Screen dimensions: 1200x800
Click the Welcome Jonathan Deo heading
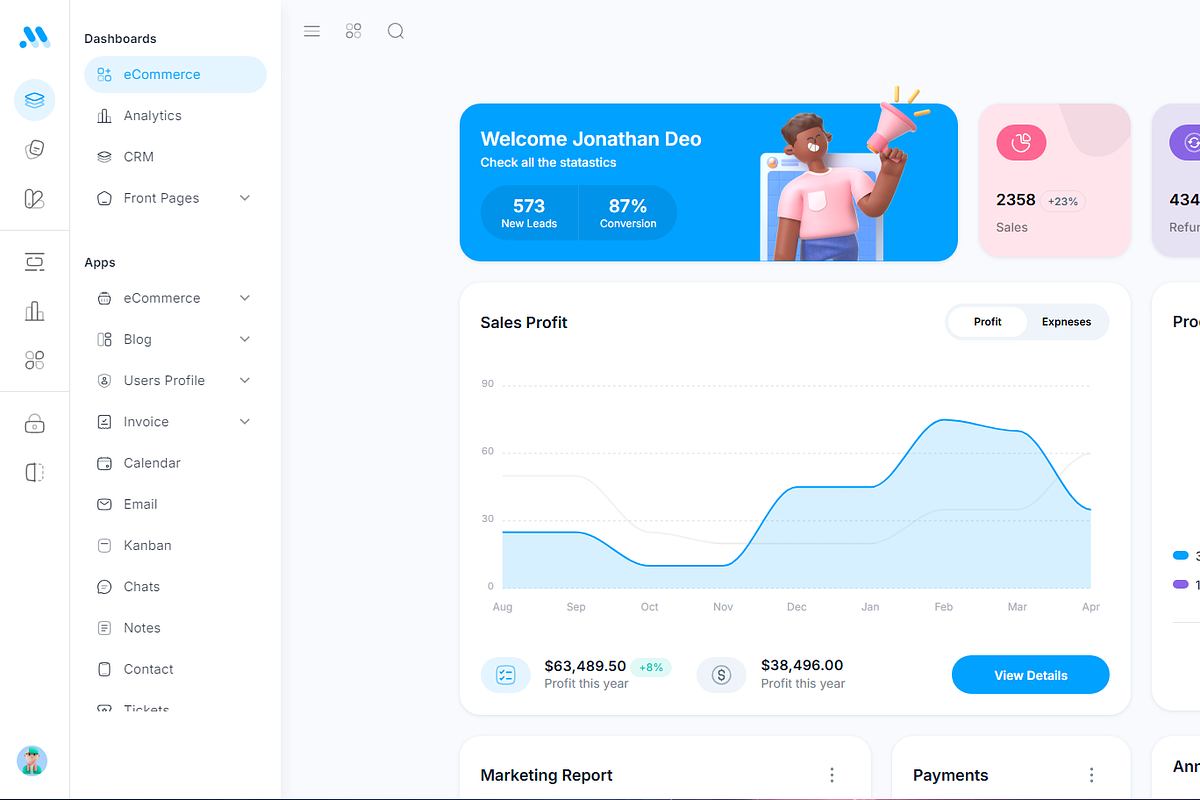(591, 139)
